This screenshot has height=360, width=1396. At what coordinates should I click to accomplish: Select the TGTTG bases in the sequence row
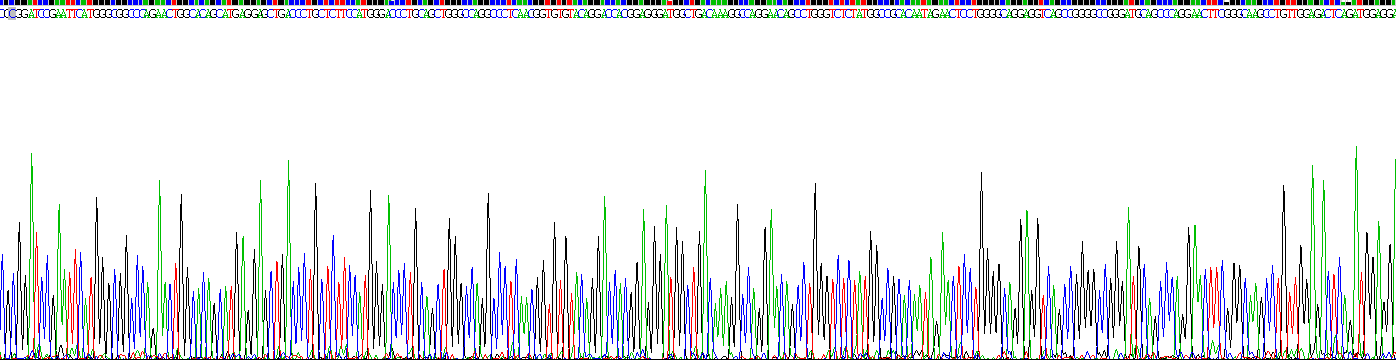point(1289,14)
